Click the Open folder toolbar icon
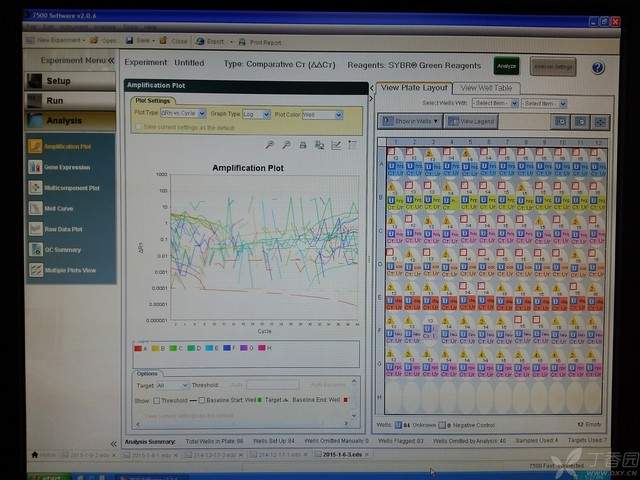Viewport: 640px width, 480px height. [94, 40]
